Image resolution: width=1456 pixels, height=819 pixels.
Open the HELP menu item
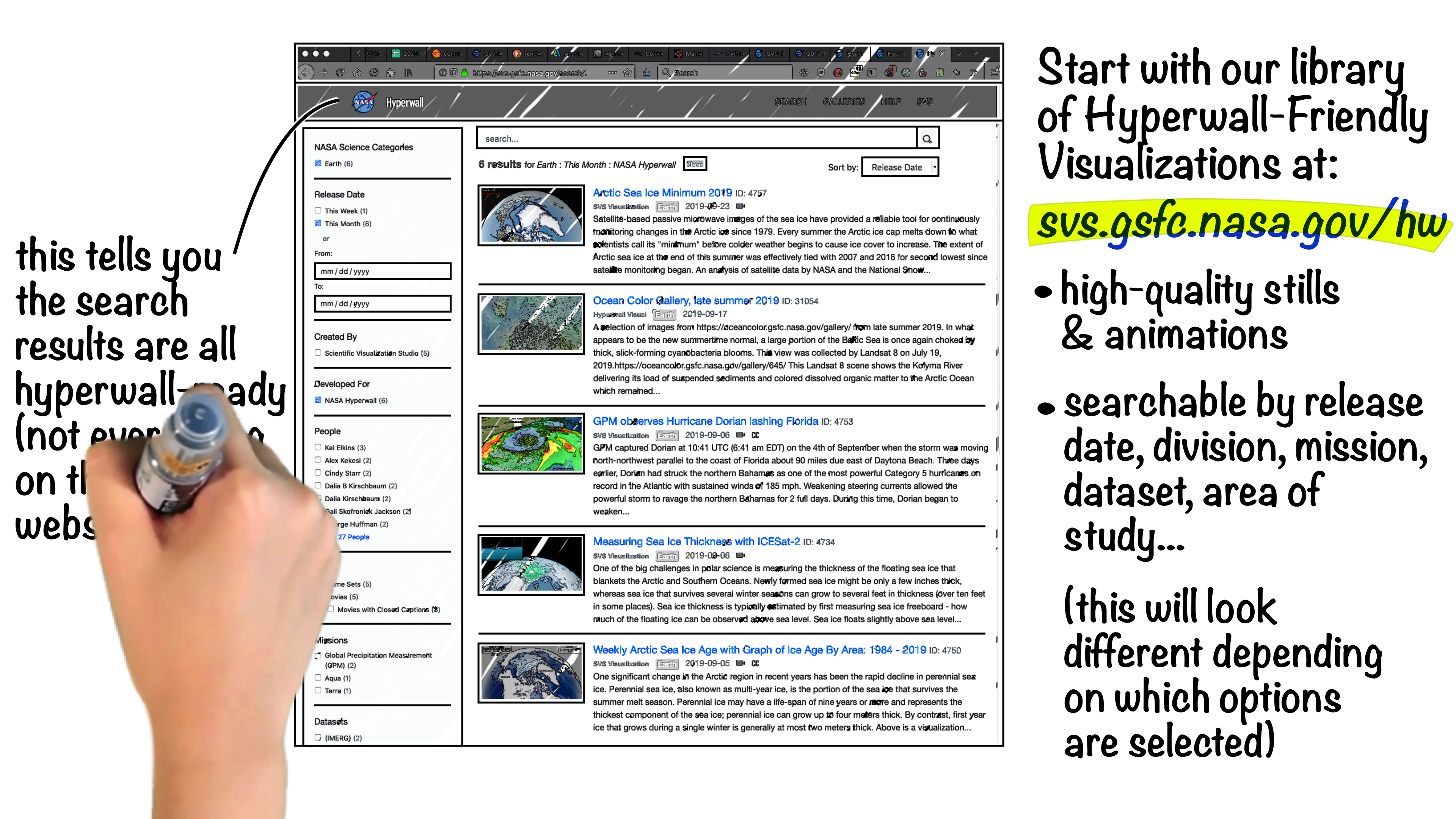pyautogui.click(x=891, y=102)
